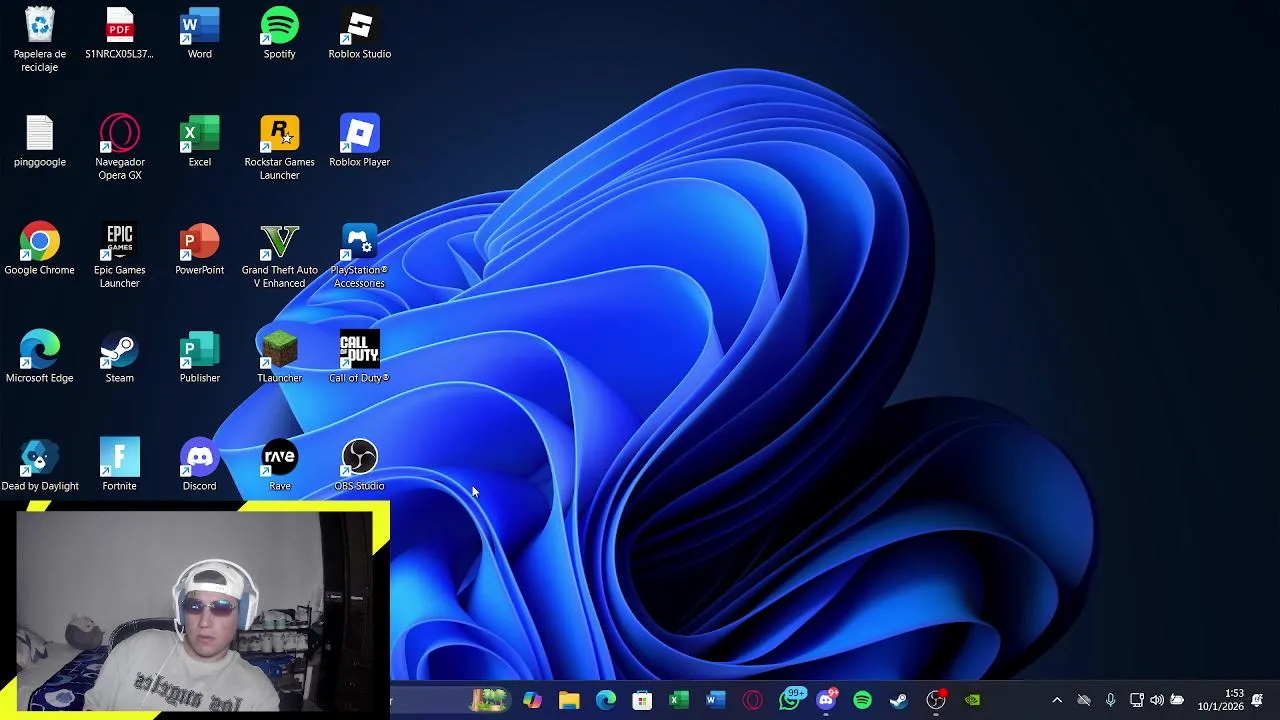This screenshot has width=1280, height=720.
Task: Open the volume speaker tray icon
Action: click(x=1157, y=700)
